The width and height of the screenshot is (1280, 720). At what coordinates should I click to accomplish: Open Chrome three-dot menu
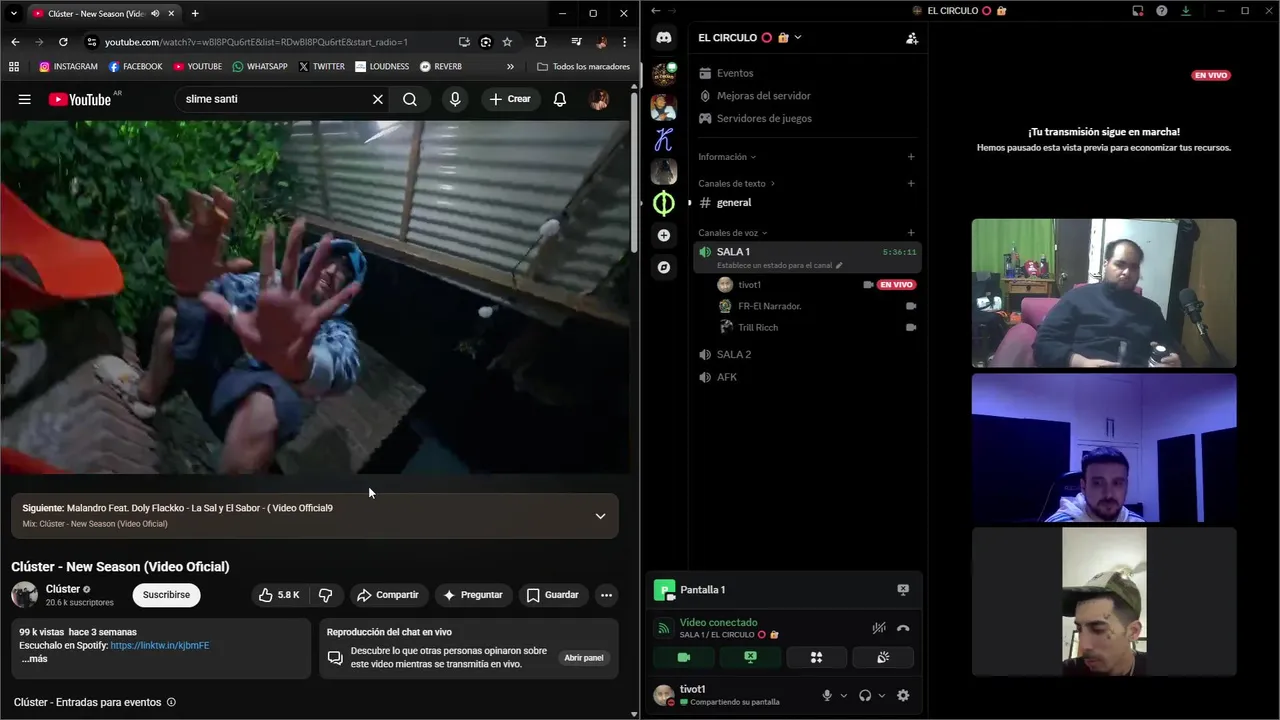coord(624,42)
